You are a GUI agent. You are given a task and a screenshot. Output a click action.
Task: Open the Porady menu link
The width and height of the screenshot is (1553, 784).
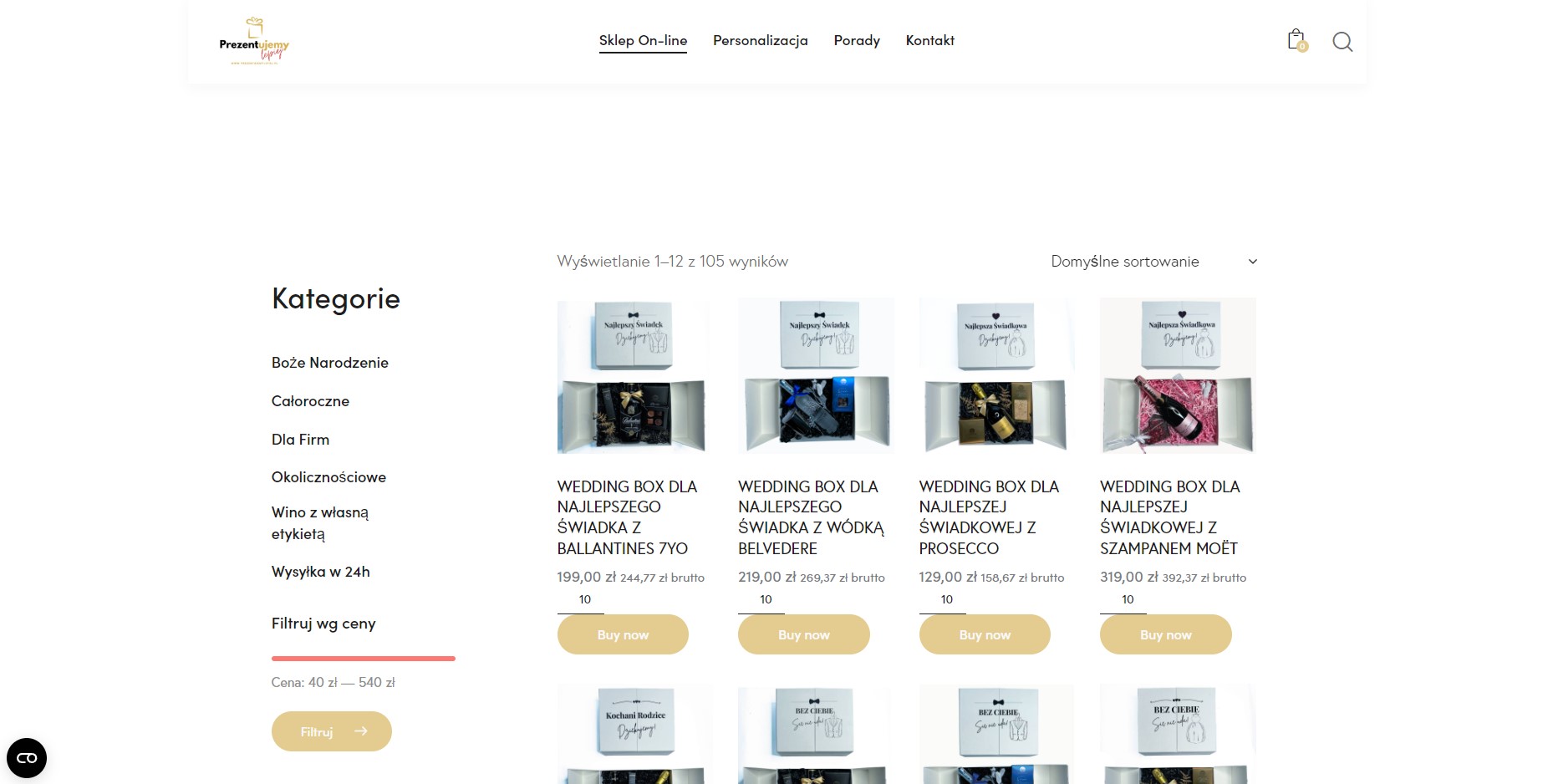click(x=857, y=40)
